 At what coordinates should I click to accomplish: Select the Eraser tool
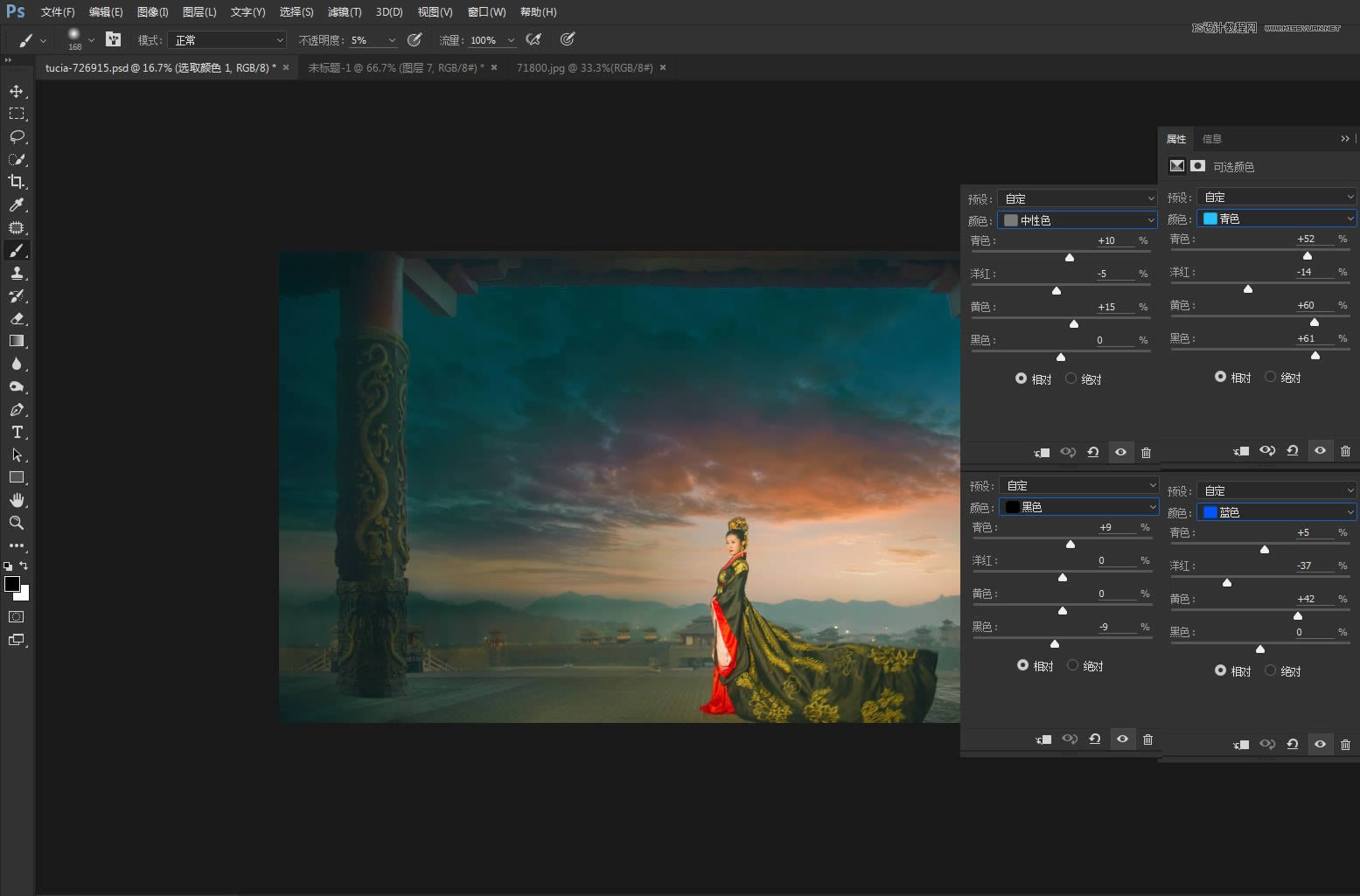point(17,319)
